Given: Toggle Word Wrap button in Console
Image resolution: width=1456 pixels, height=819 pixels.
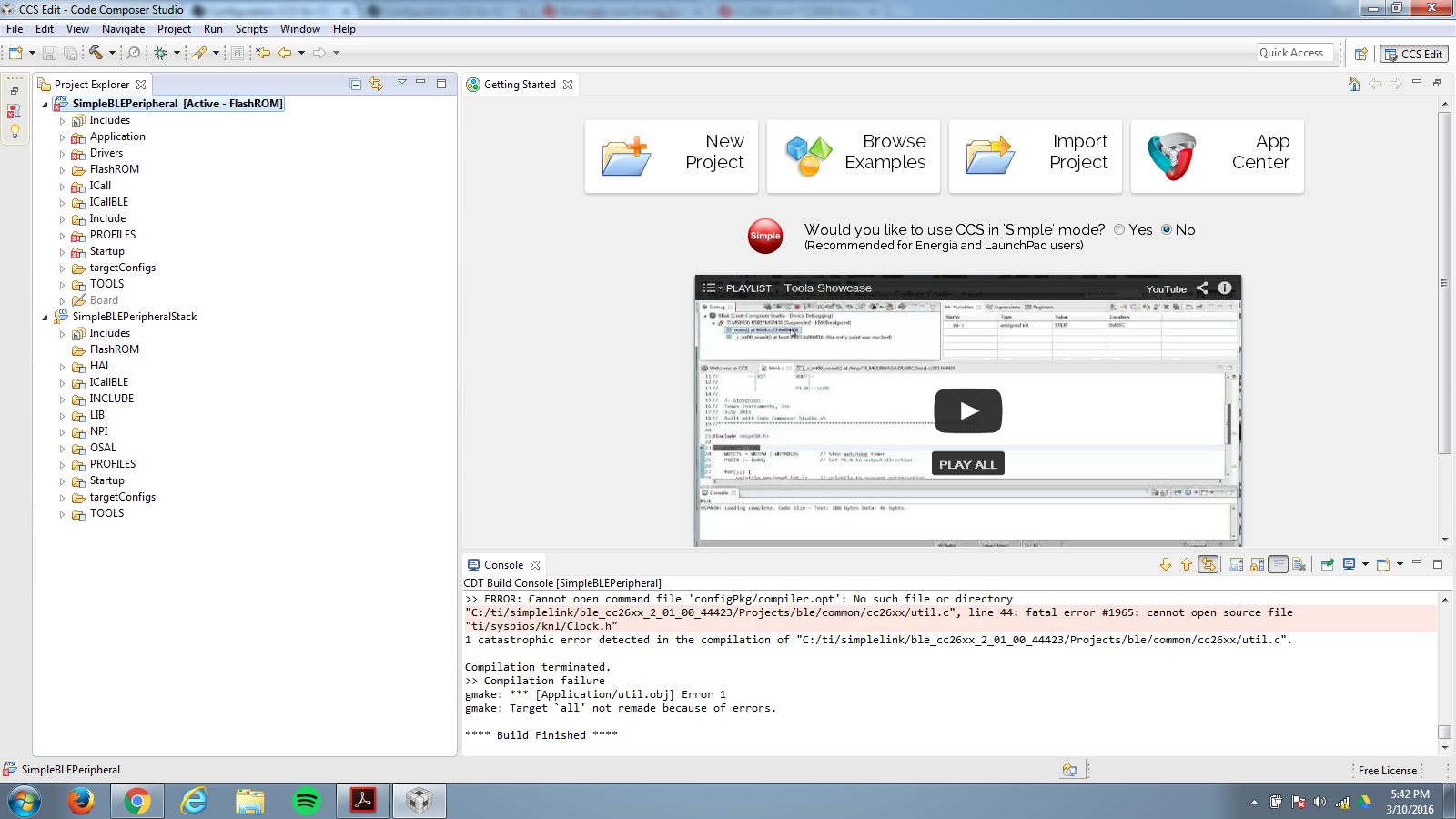Looking at the screenshot, I should (1279, 564).
